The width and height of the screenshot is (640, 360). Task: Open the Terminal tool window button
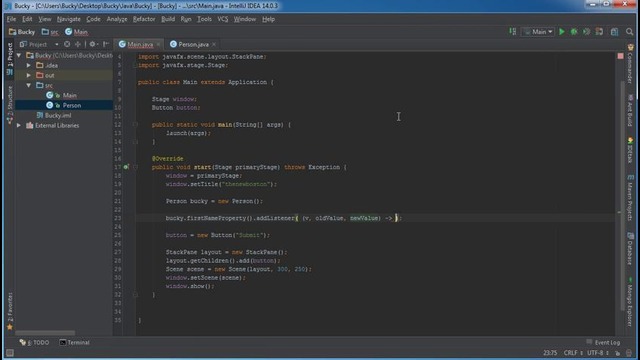pos(74,342)
